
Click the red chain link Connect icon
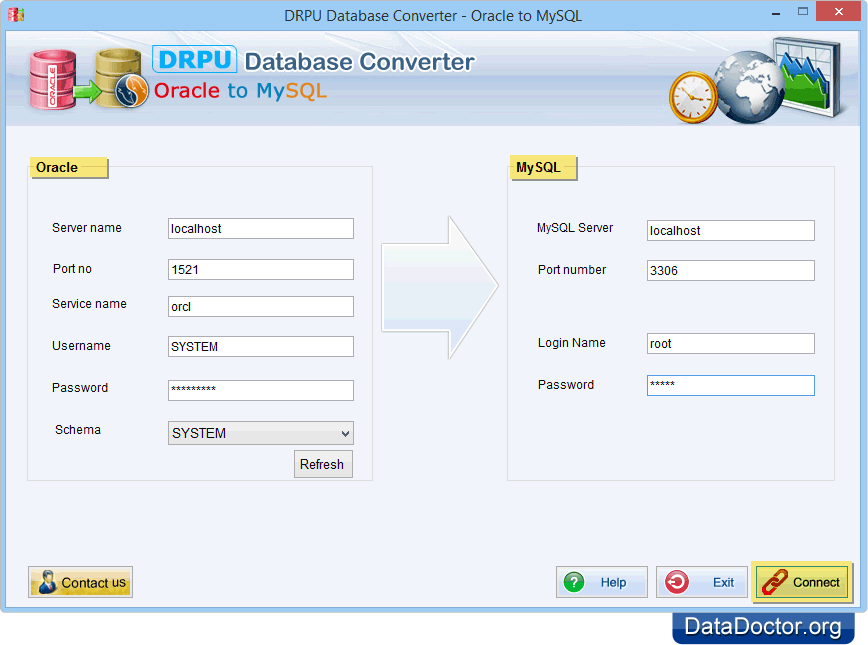point(774,582)
